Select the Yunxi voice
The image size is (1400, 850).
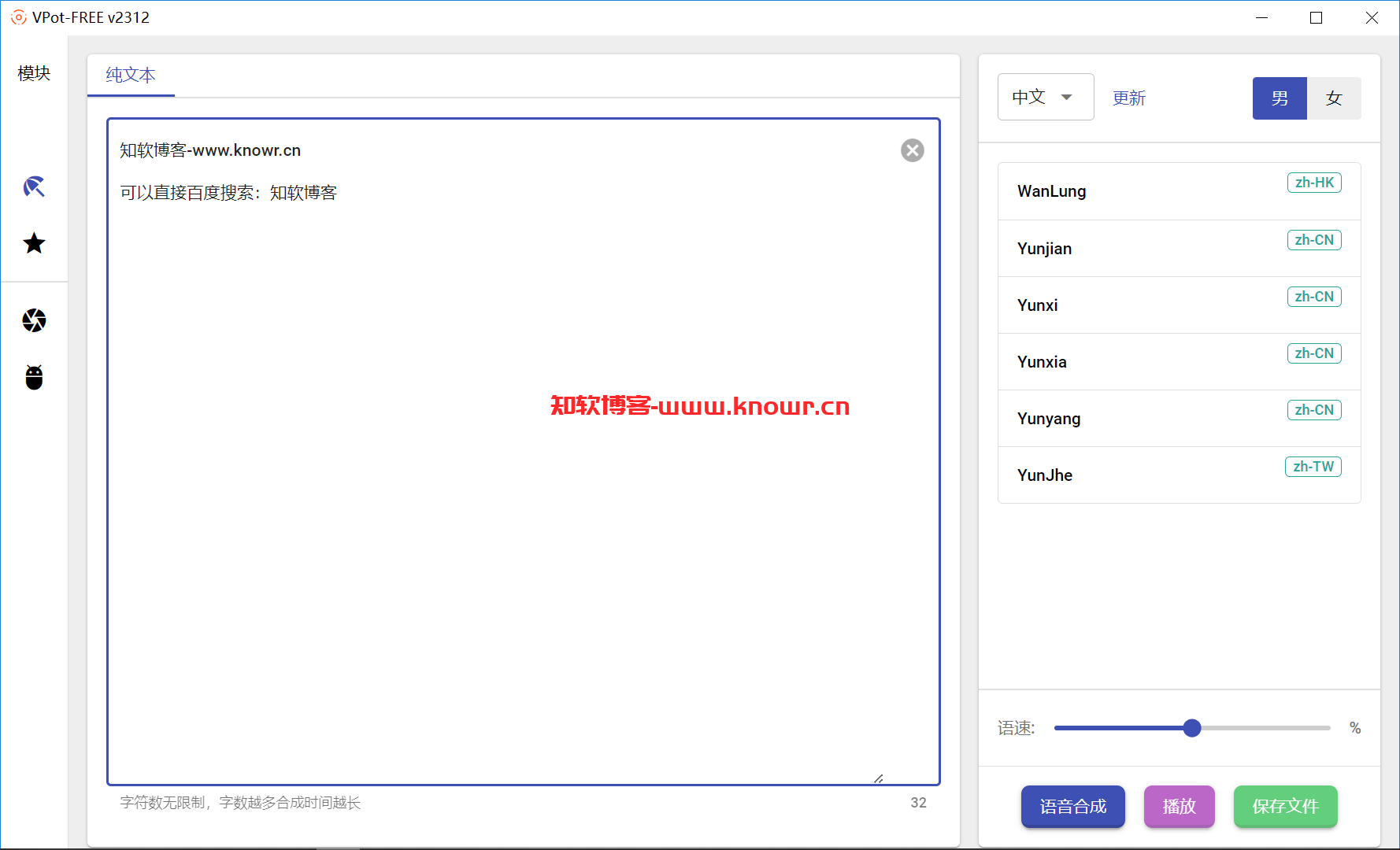coord(1180,305)
